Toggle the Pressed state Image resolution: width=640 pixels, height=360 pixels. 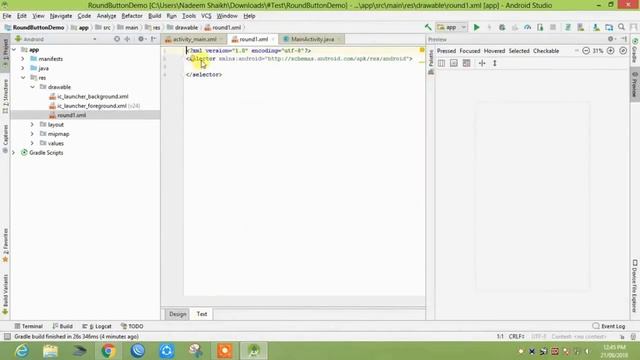(446, 51)
